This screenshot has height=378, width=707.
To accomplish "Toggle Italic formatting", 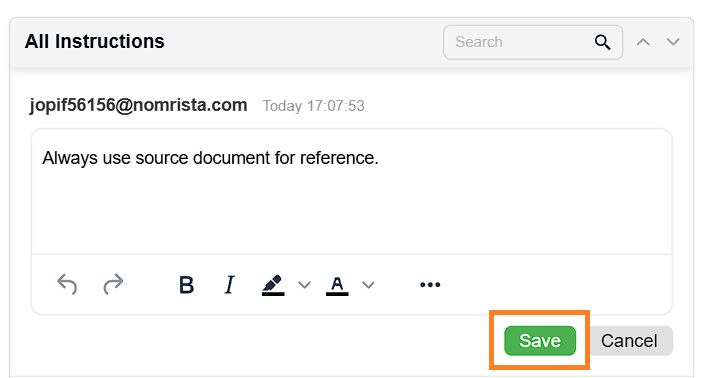I will coord(230,285).
